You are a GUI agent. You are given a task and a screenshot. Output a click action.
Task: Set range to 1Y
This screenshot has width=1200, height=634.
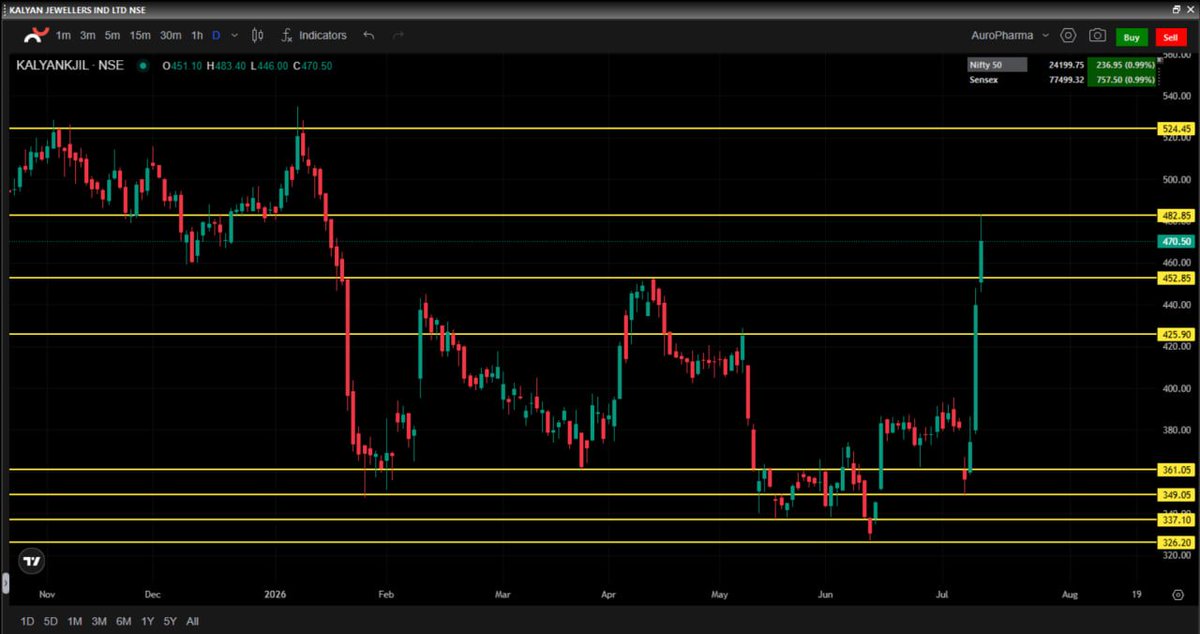pos(147,621)
